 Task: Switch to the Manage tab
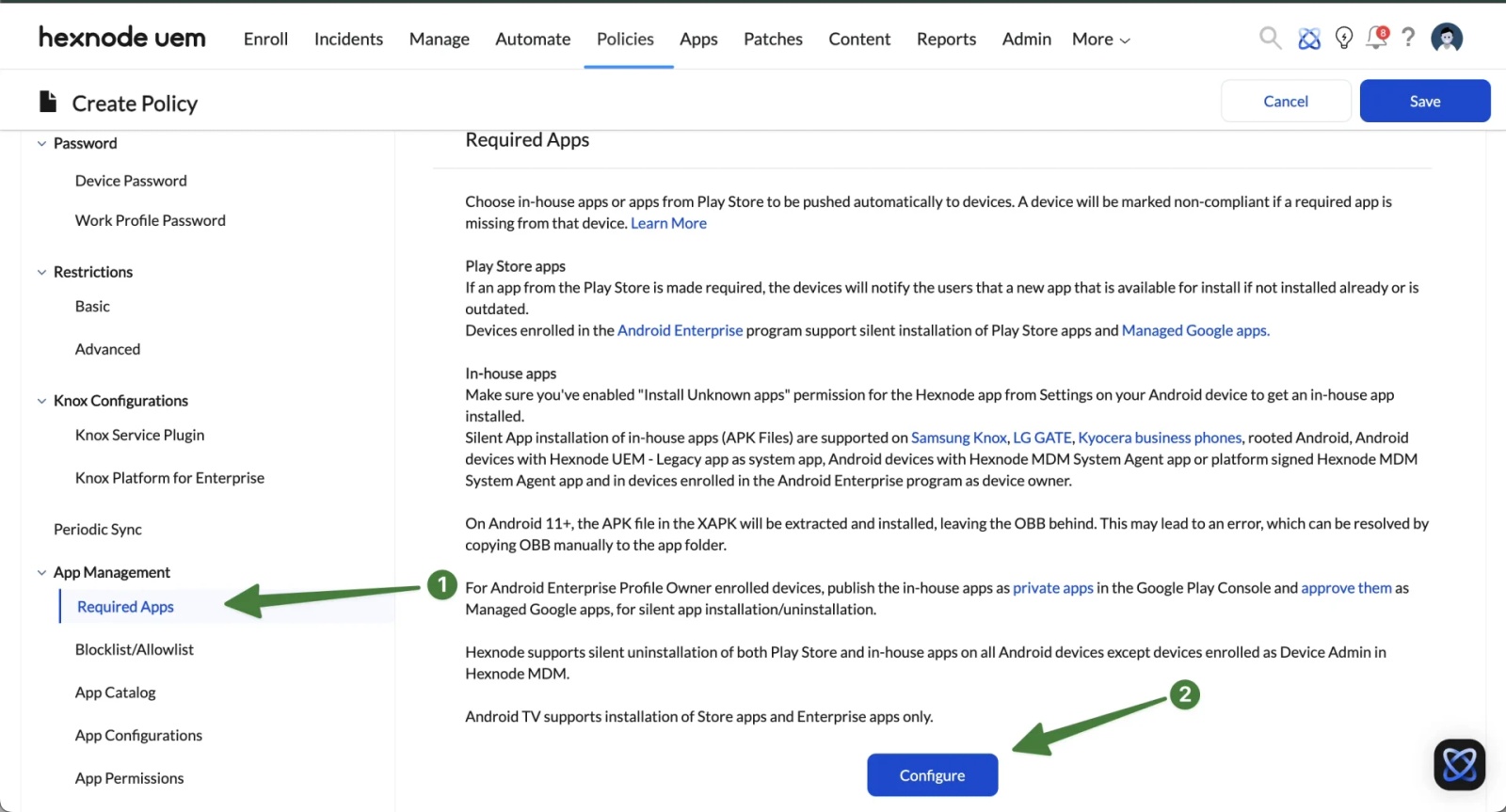(440, 39)
